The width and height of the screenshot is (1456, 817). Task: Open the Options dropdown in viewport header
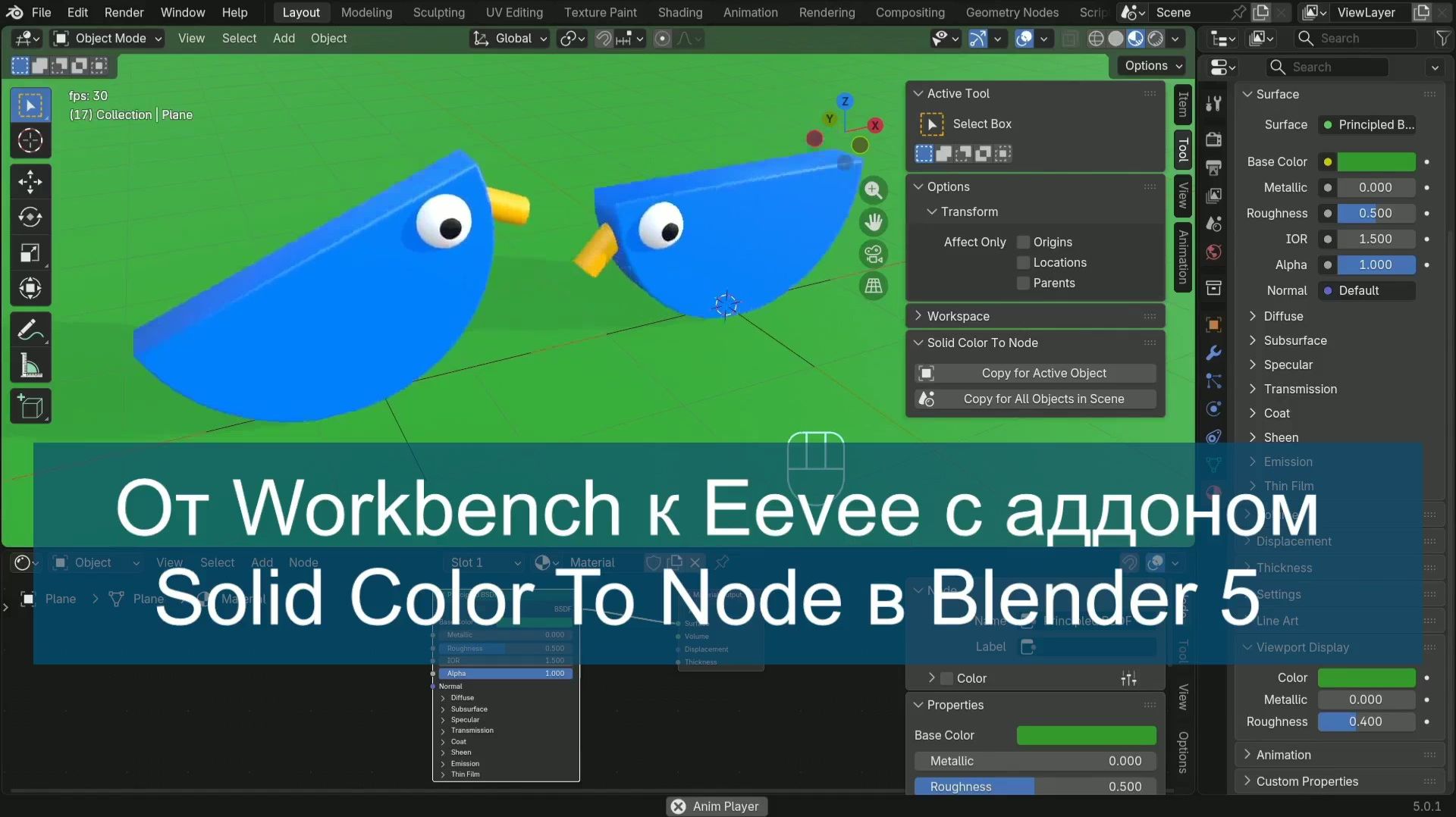[x=1153, y=66]
